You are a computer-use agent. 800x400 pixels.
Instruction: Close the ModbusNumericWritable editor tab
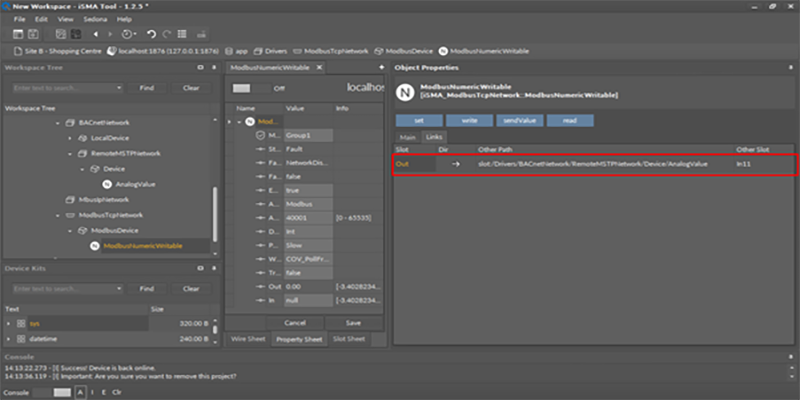(319, 67)
